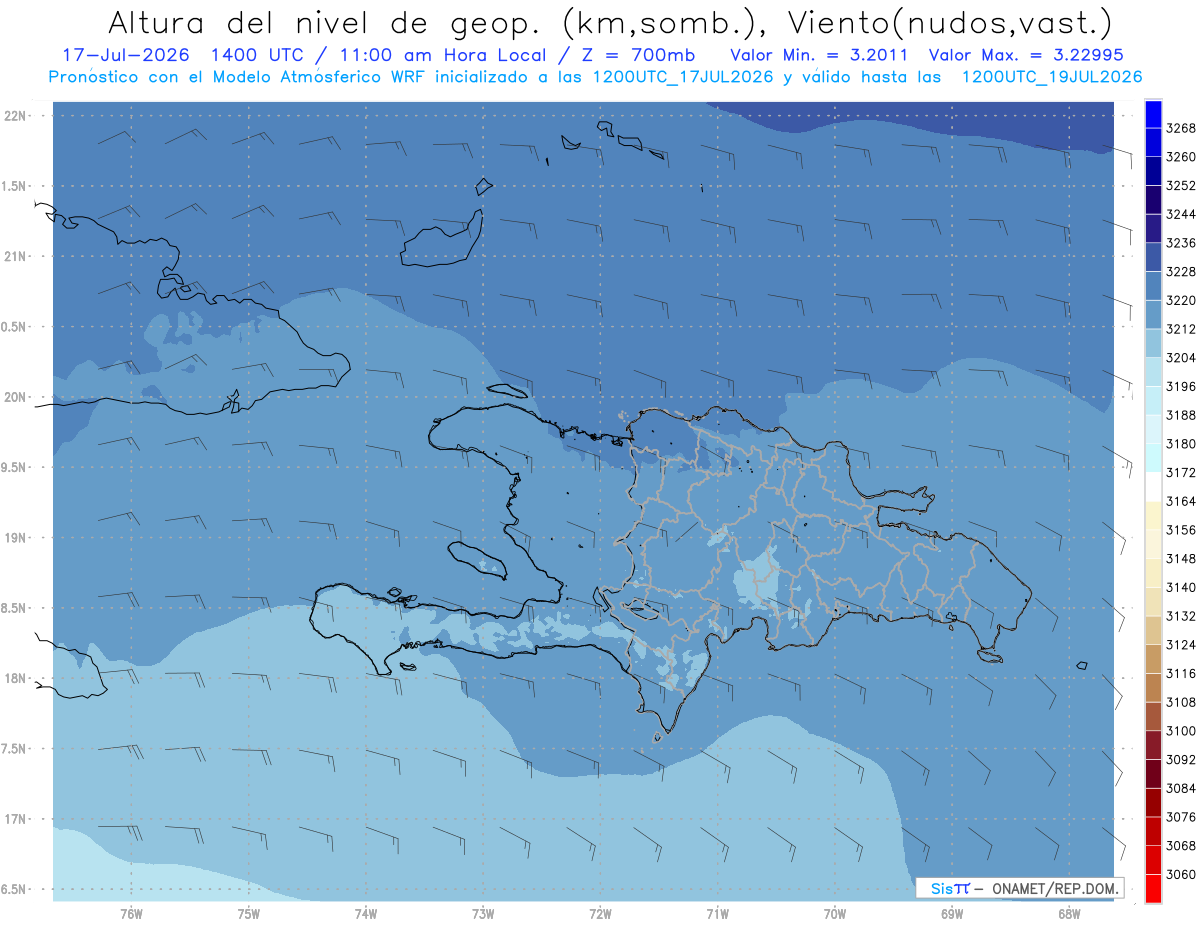Click the '68W' longitude axis label
Screen dimensions: 1200x927
tap(1069, 913)
